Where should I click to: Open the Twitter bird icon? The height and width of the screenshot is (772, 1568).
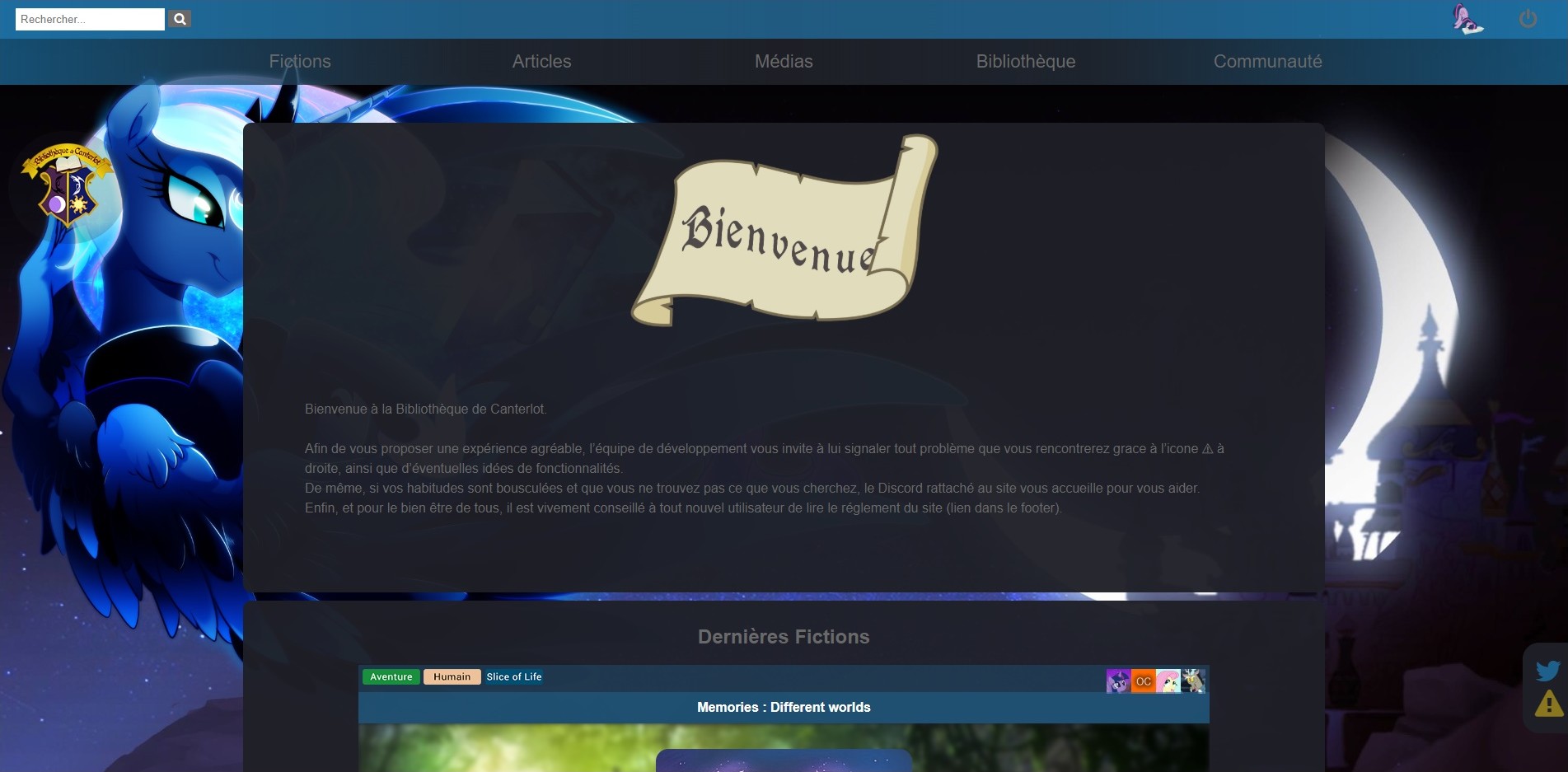point(1548,671)
